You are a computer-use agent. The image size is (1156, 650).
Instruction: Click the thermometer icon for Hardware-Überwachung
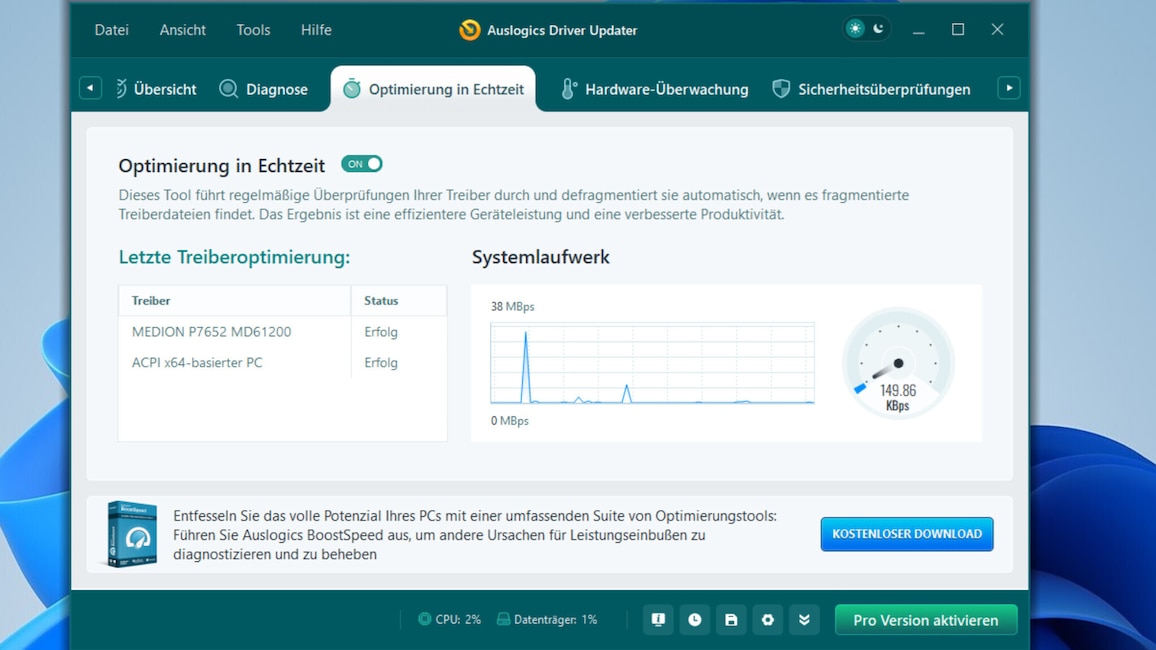point(568,88)
